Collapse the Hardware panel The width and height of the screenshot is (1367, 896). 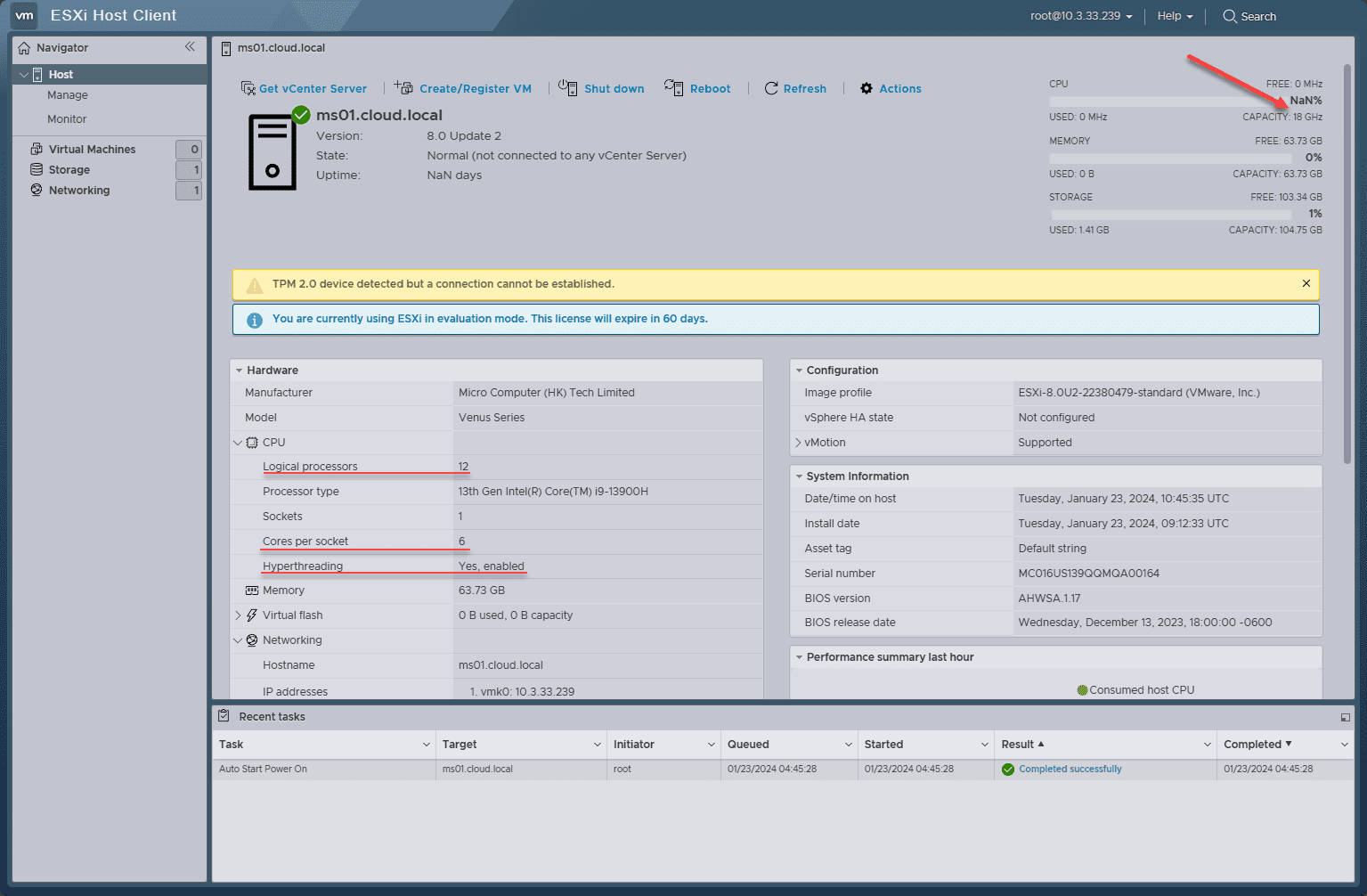(239, 371)
